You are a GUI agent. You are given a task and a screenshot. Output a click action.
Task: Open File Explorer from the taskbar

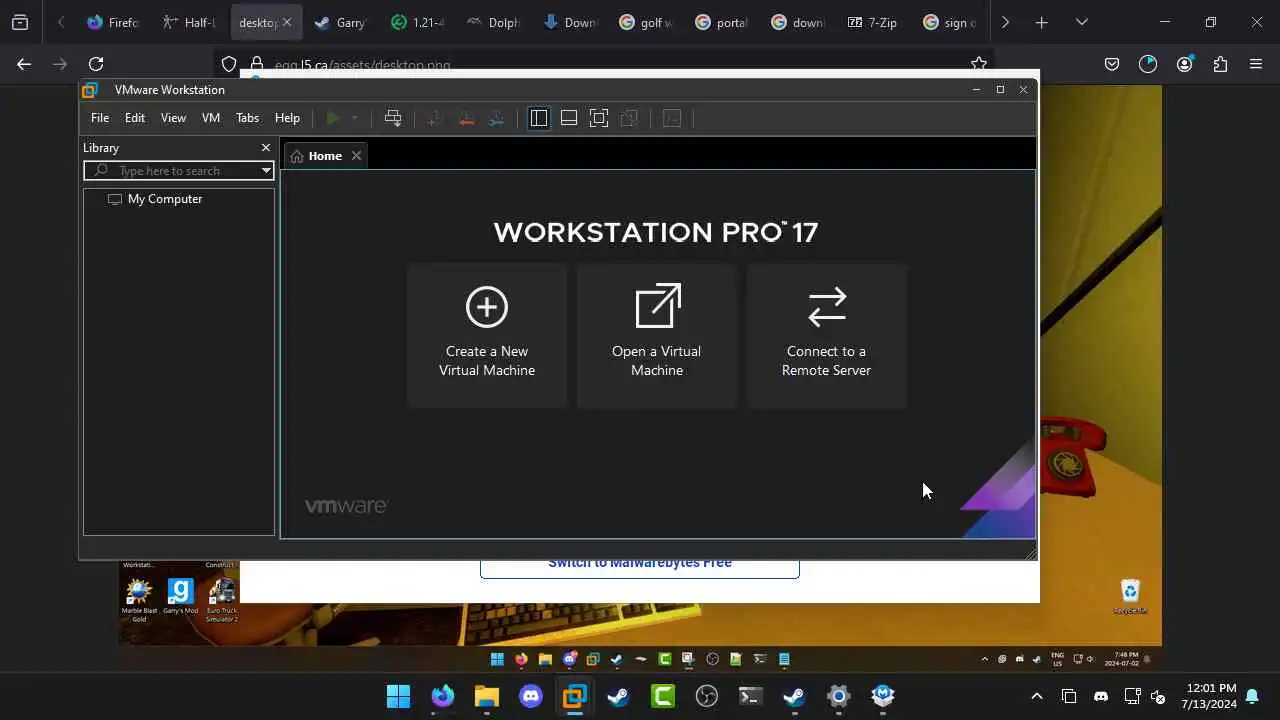(x=487, y=696)
